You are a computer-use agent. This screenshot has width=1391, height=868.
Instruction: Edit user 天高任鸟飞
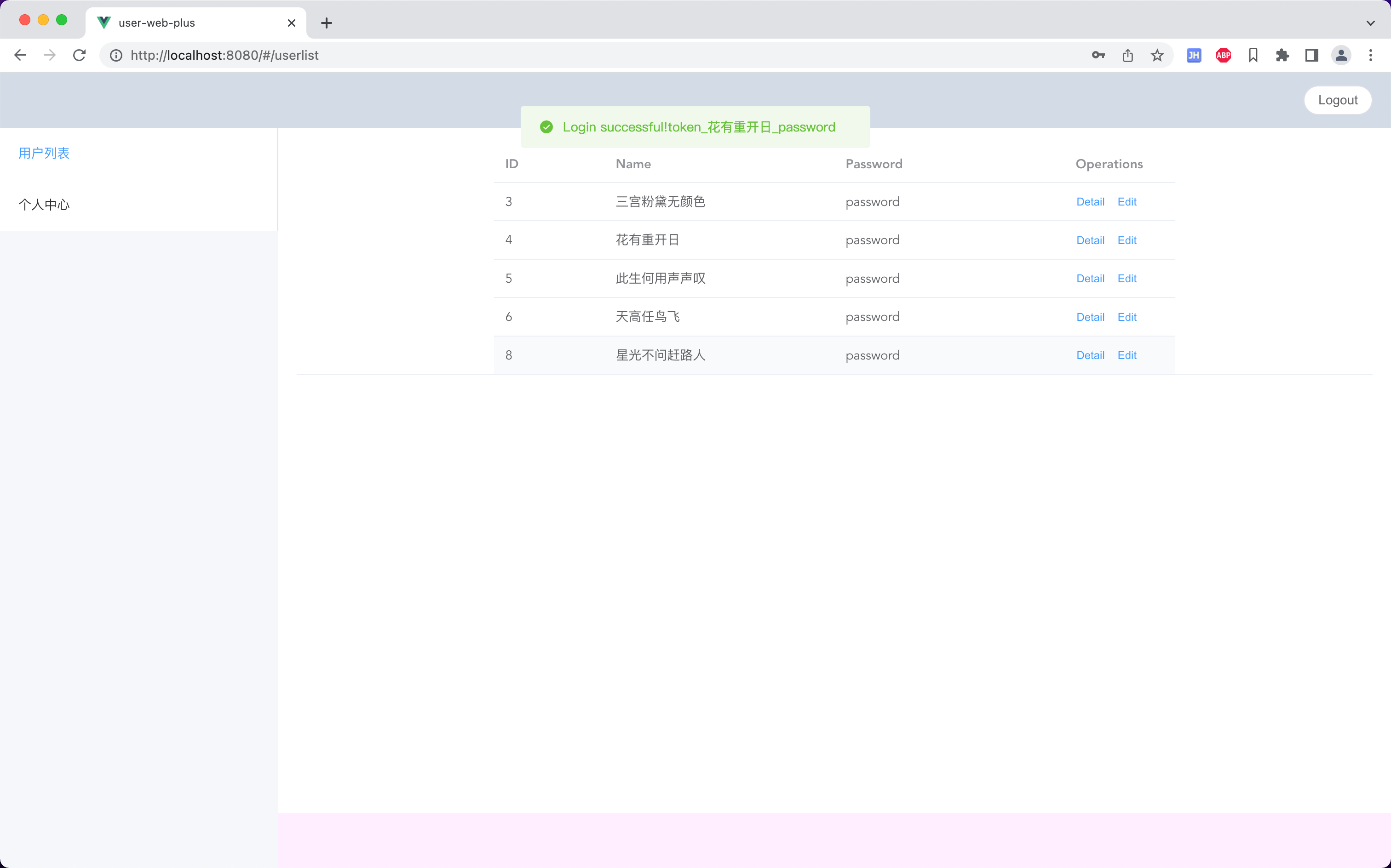(x=1127, y=318)
